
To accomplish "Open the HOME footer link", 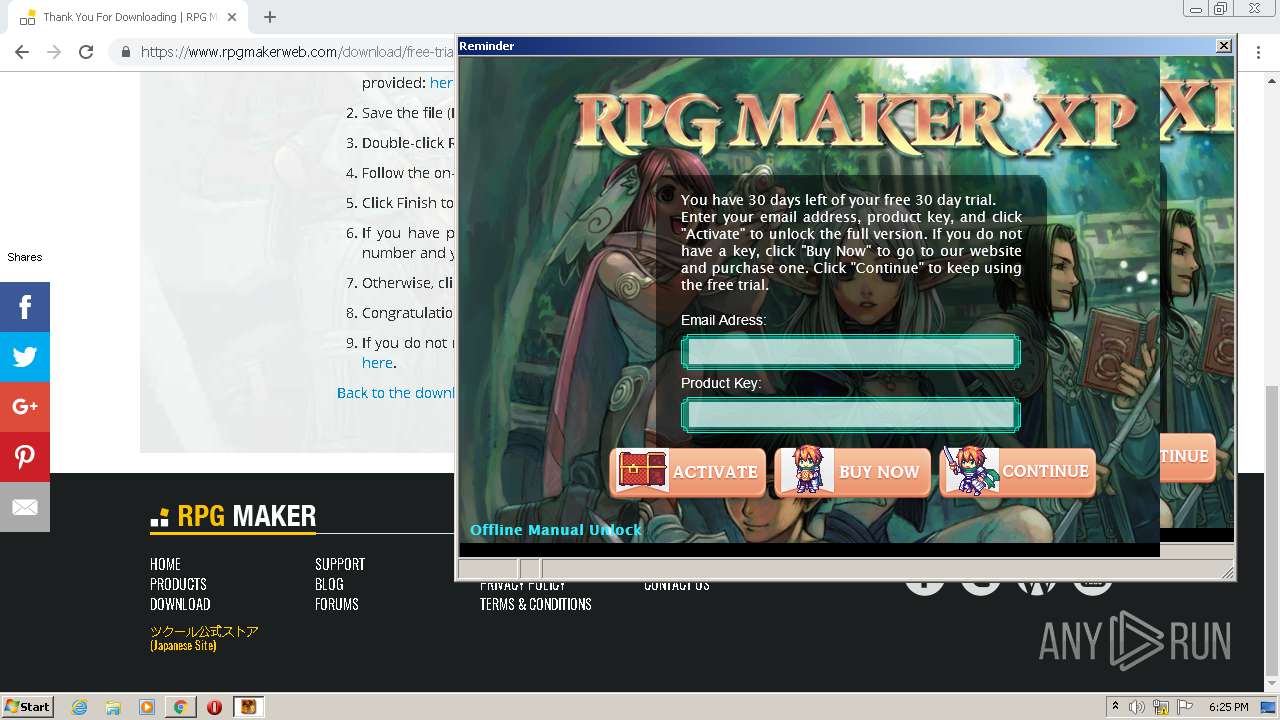I will (165, 564).
